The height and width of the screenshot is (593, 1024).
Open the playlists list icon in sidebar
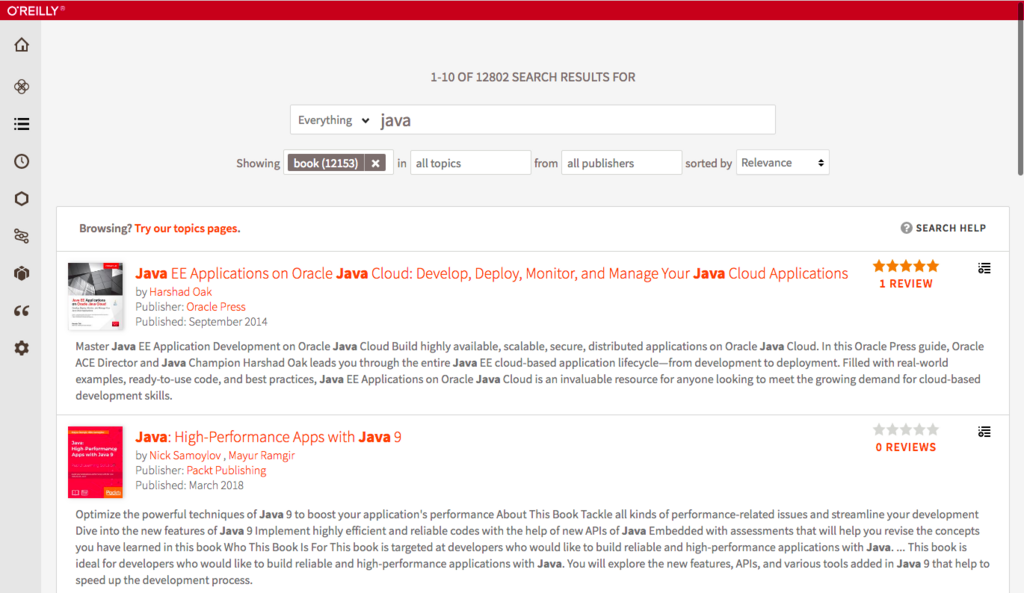(x=22, y=124)
